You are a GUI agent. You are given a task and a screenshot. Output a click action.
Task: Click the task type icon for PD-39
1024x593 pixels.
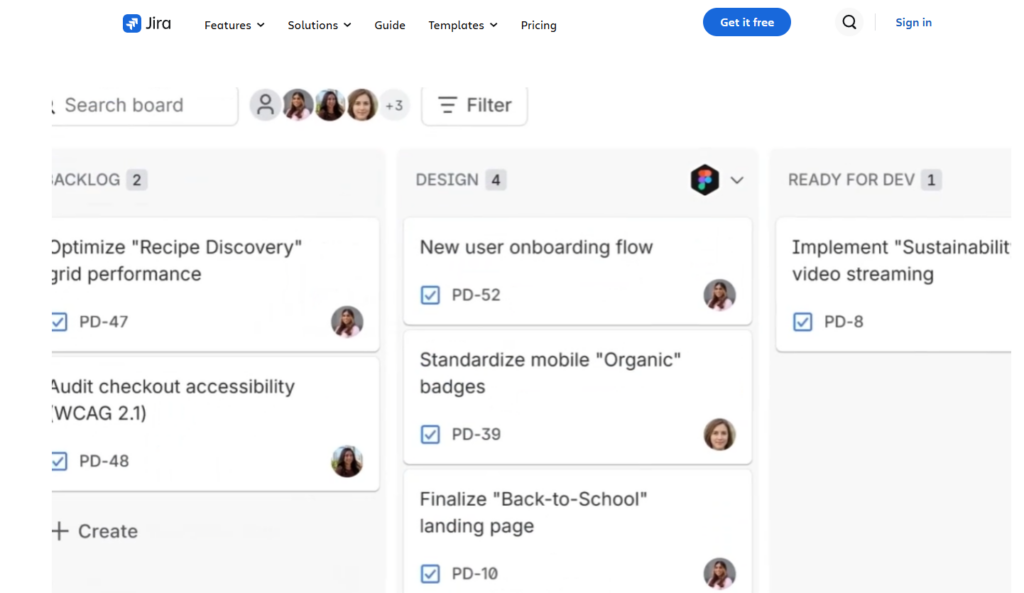pos(430,434)
